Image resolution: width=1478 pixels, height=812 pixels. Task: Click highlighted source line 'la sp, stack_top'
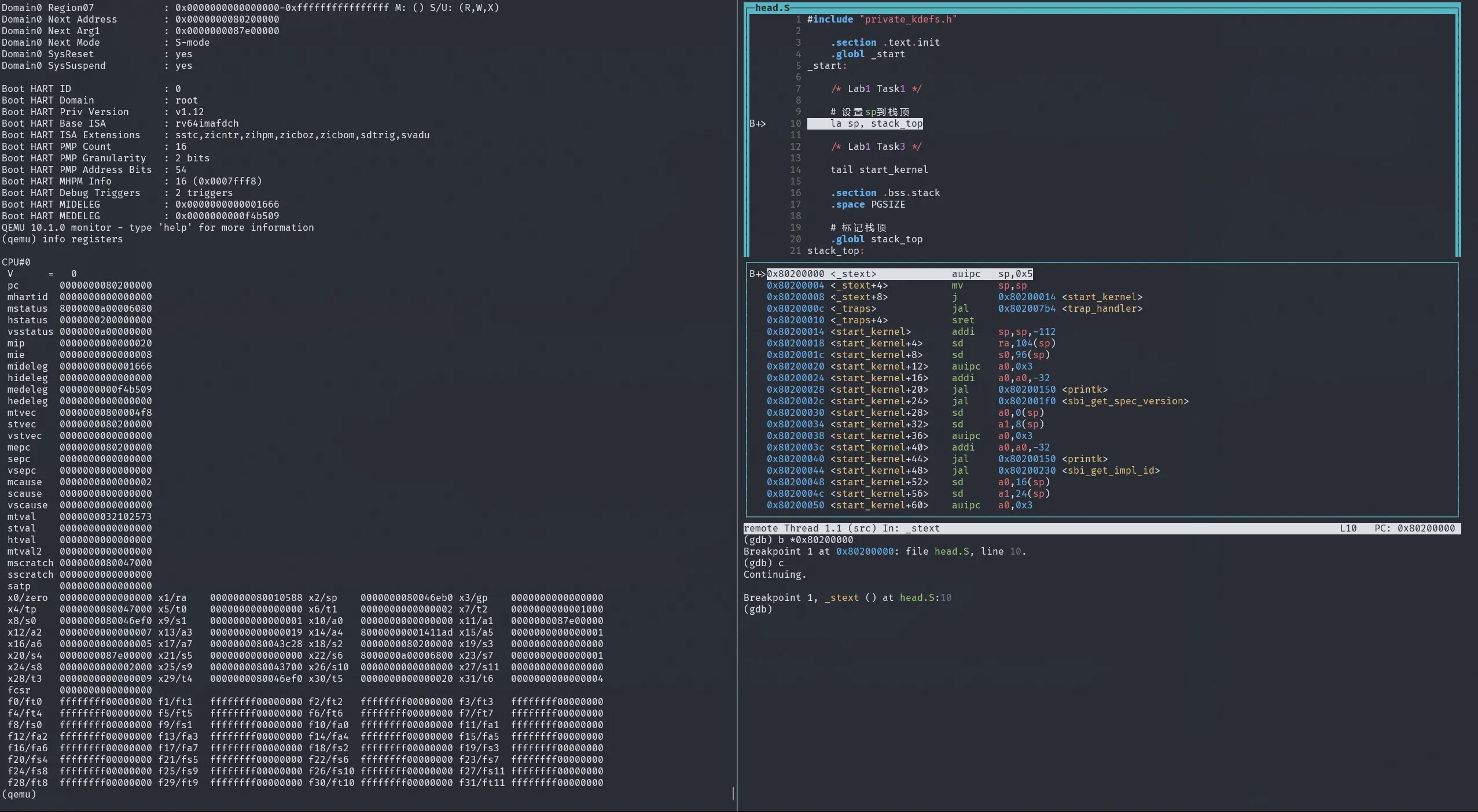[876, 123]
